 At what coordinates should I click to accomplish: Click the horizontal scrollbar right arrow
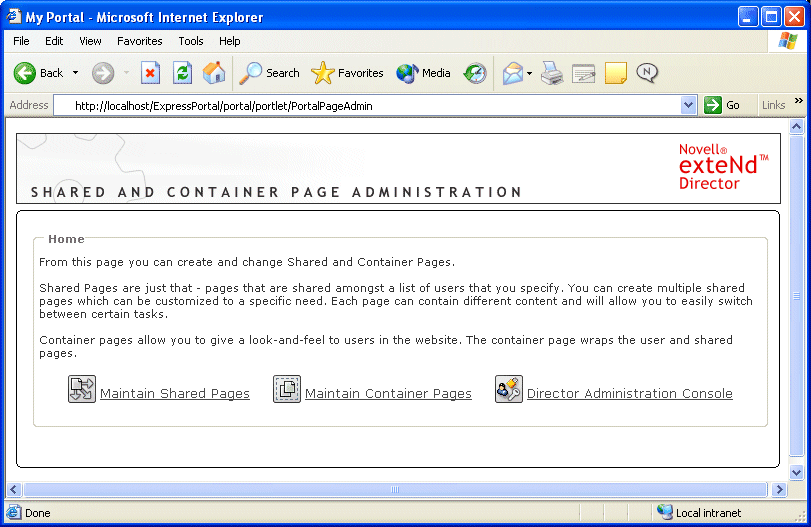point(779,489)
